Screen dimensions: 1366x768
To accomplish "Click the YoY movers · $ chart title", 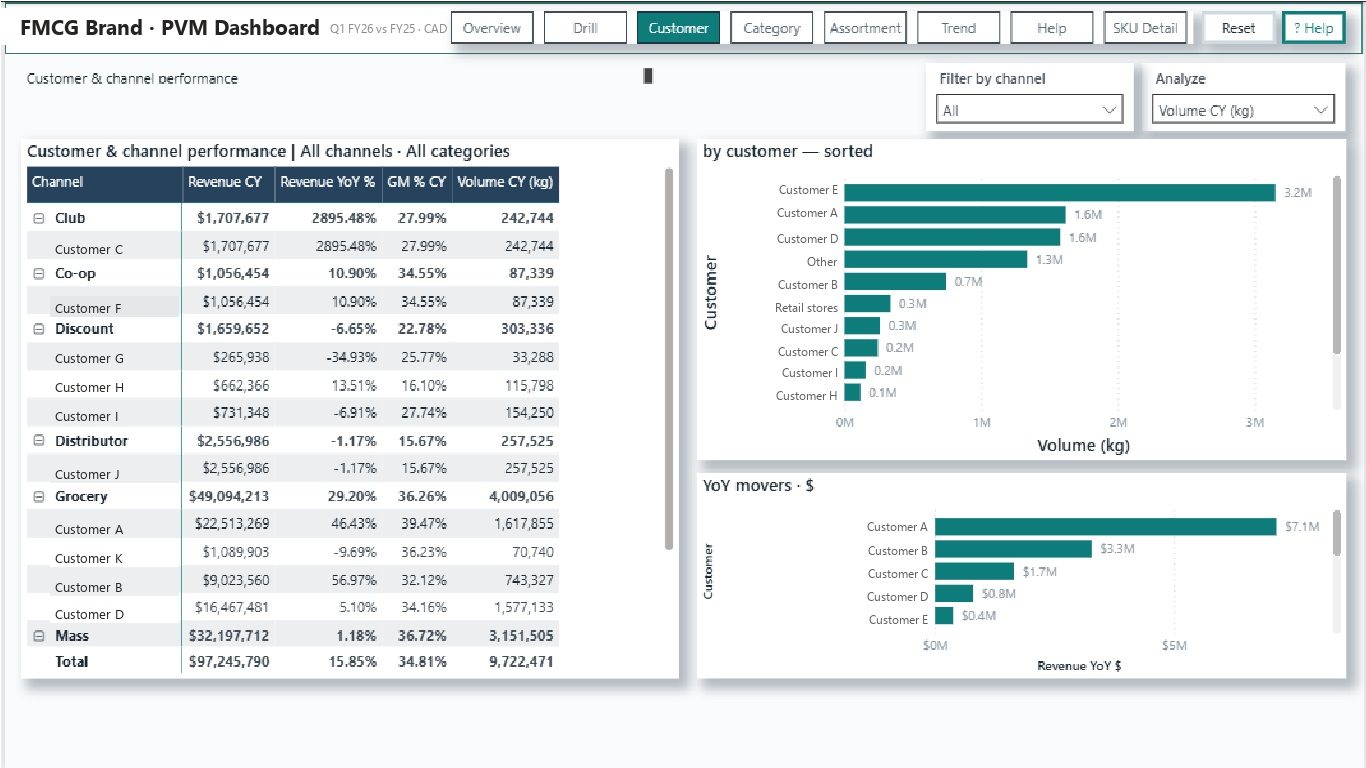I will pos(759,485).
